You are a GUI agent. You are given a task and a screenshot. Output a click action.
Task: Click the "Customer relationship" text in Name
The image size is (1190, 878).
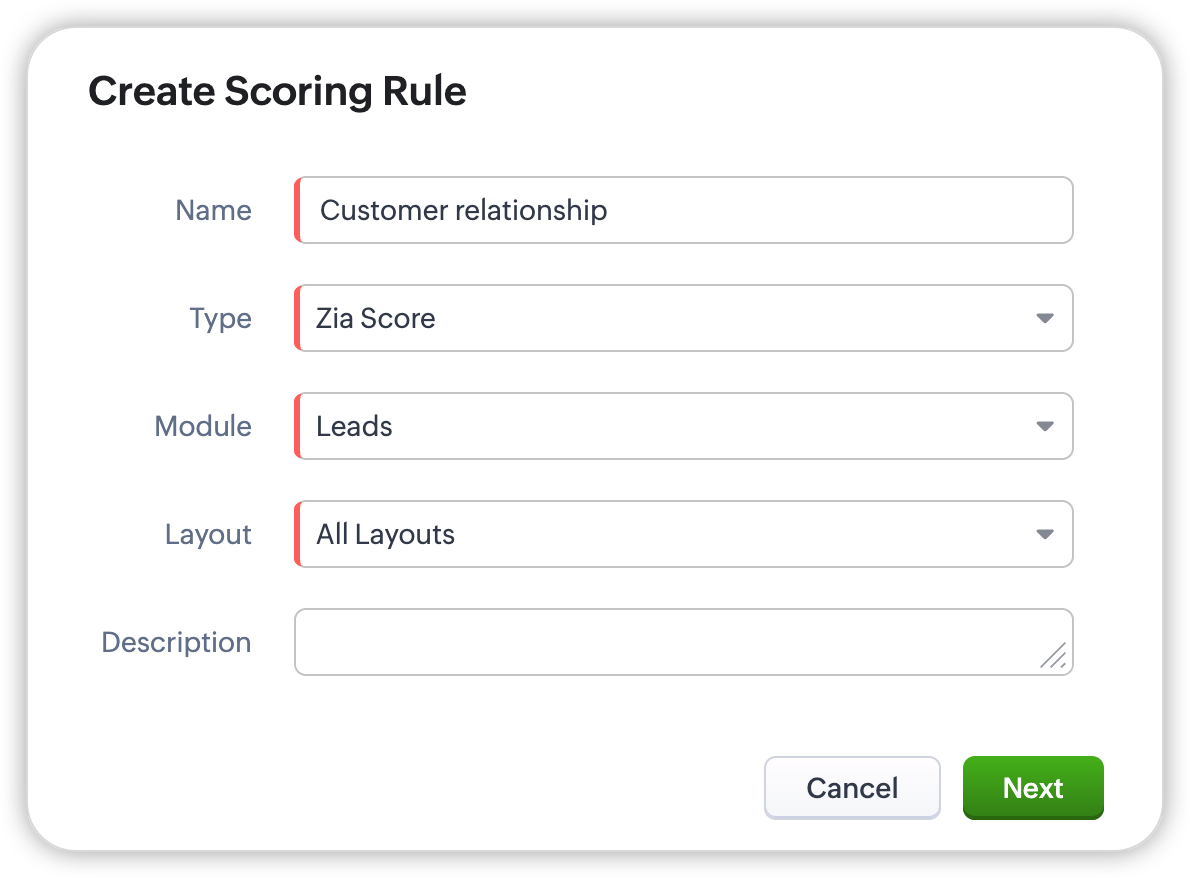pyautogui.click(x=463, y=211)
